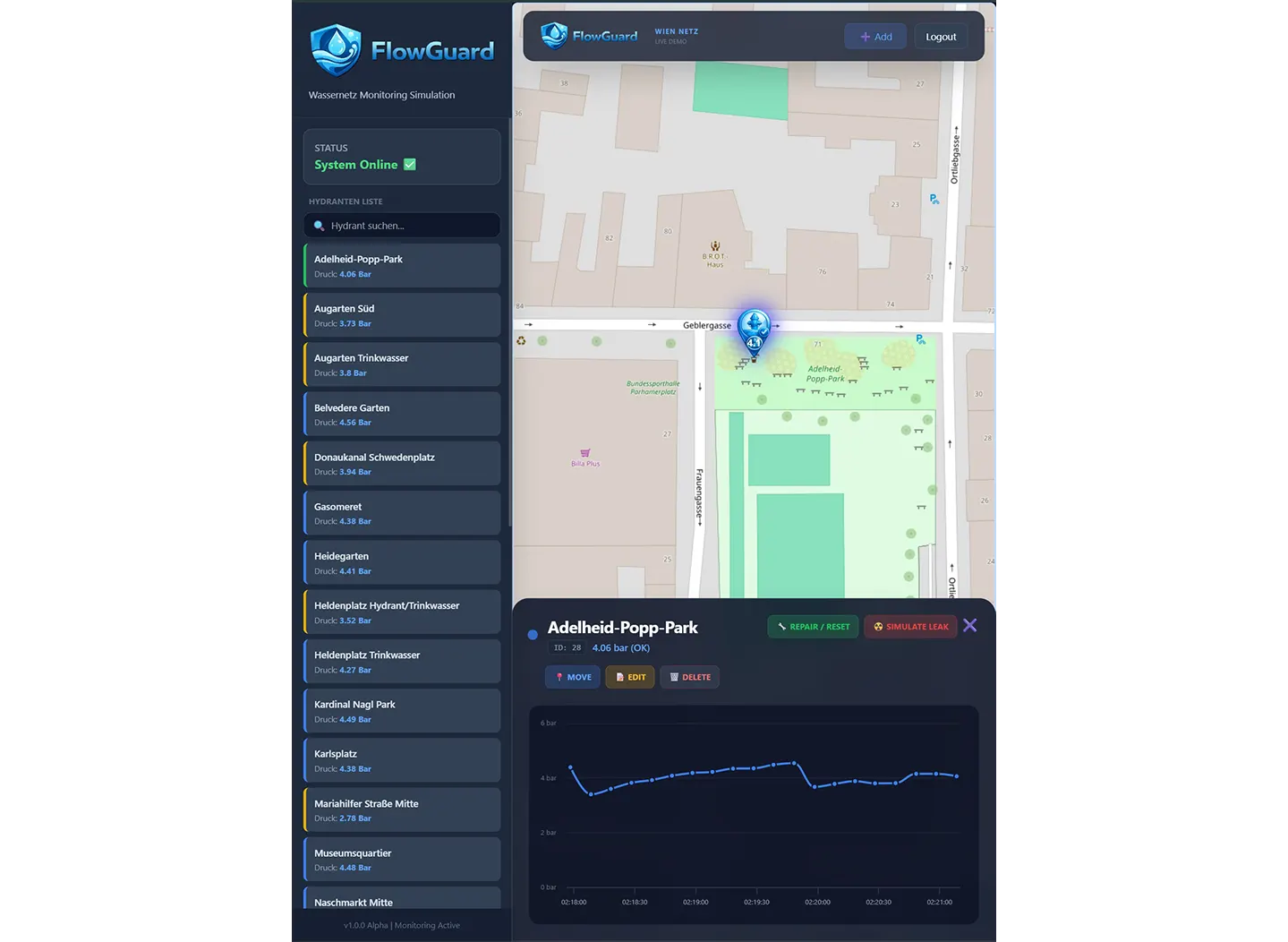Viewport: 1288px width, 942px height.
Task: Click the radiation icon on SIMULATE LEAK
Action: 880,626
